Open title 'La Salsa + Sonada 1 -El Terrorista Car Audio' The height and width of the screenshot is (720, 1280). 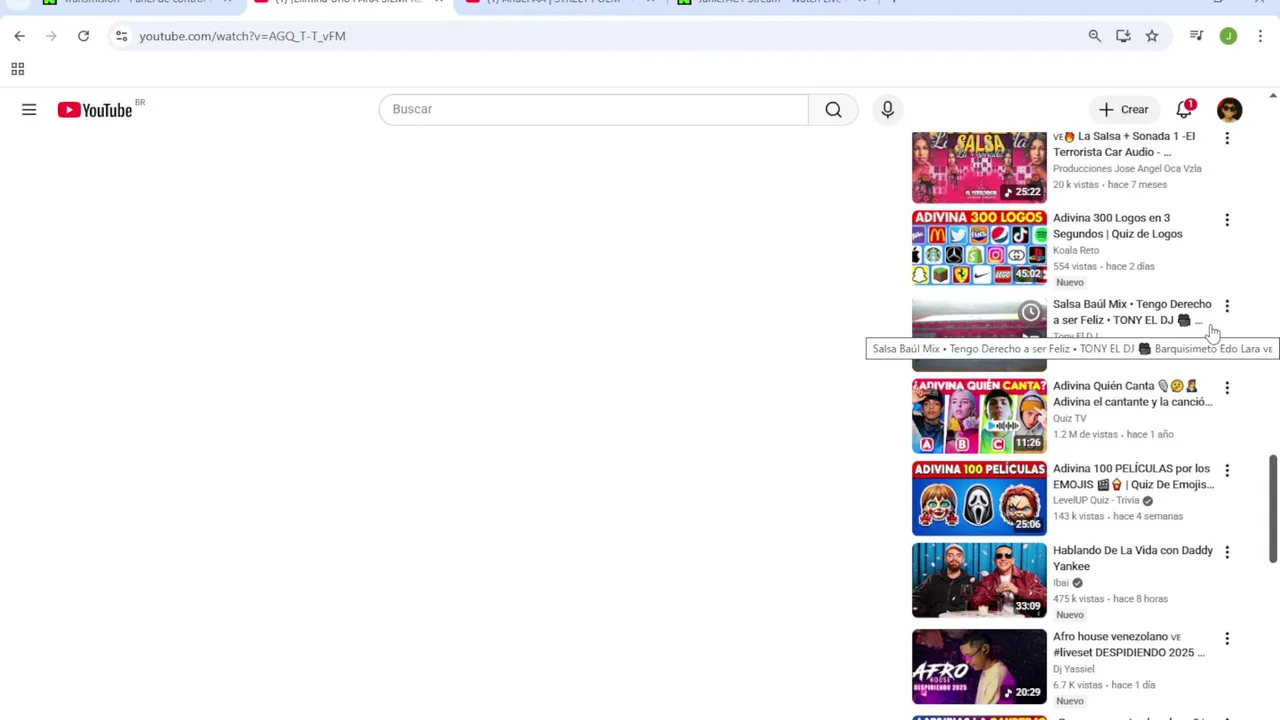pos(1124,144)
